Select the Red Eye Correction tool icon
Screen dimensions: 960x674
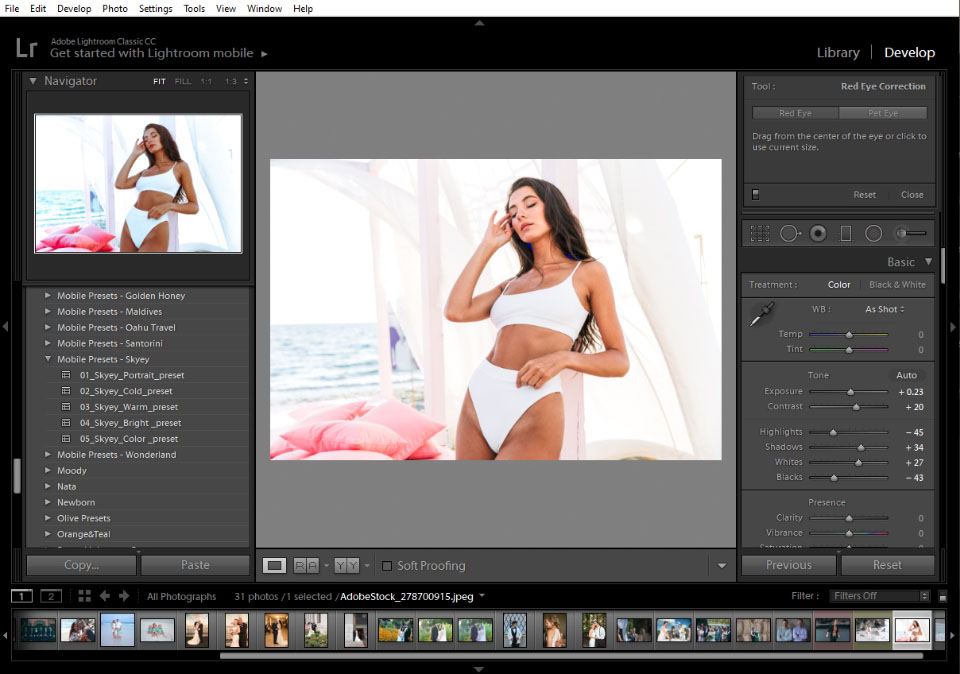(x=818, y=233)
